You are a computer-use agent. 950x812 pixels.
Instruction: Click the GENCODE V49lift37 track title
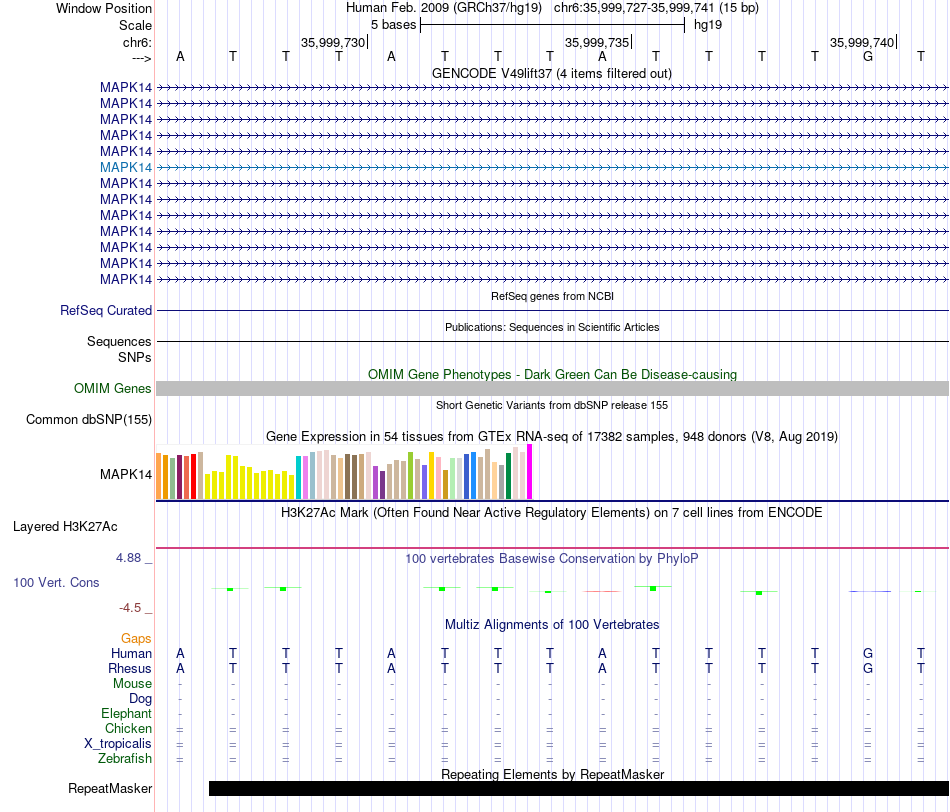[x=552, y=73]
